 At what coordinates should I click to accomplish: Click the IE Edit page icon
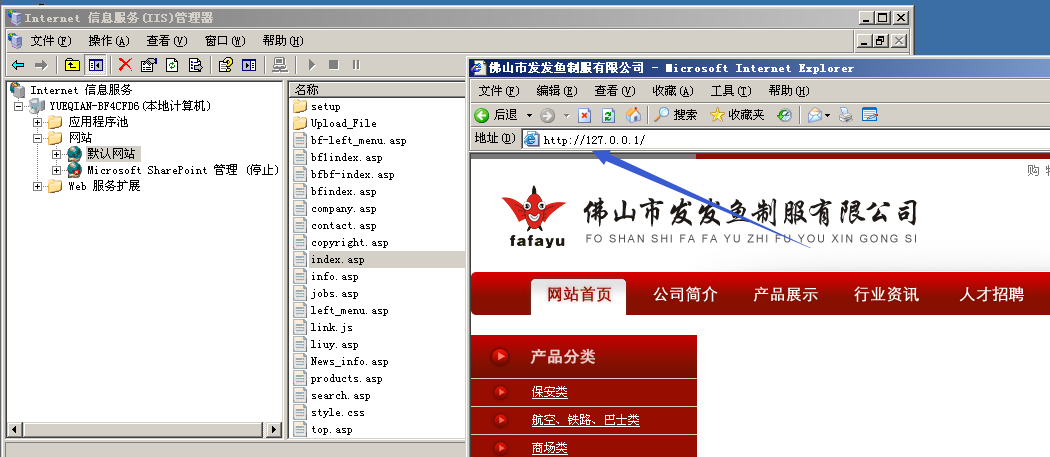(869, 115)
